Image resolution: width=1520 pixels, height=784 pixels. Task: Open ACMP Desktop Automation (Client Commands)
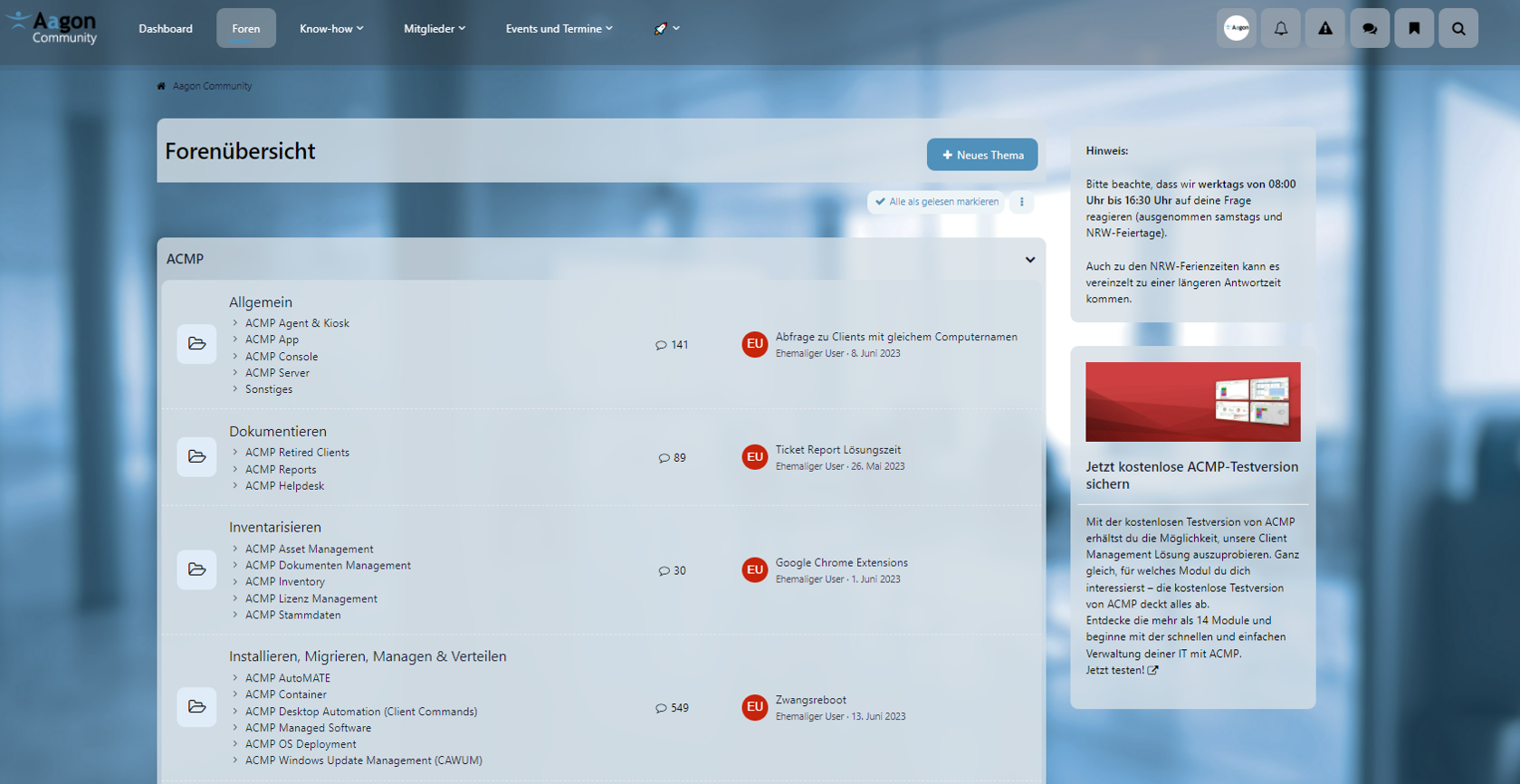tap(361, 712)
